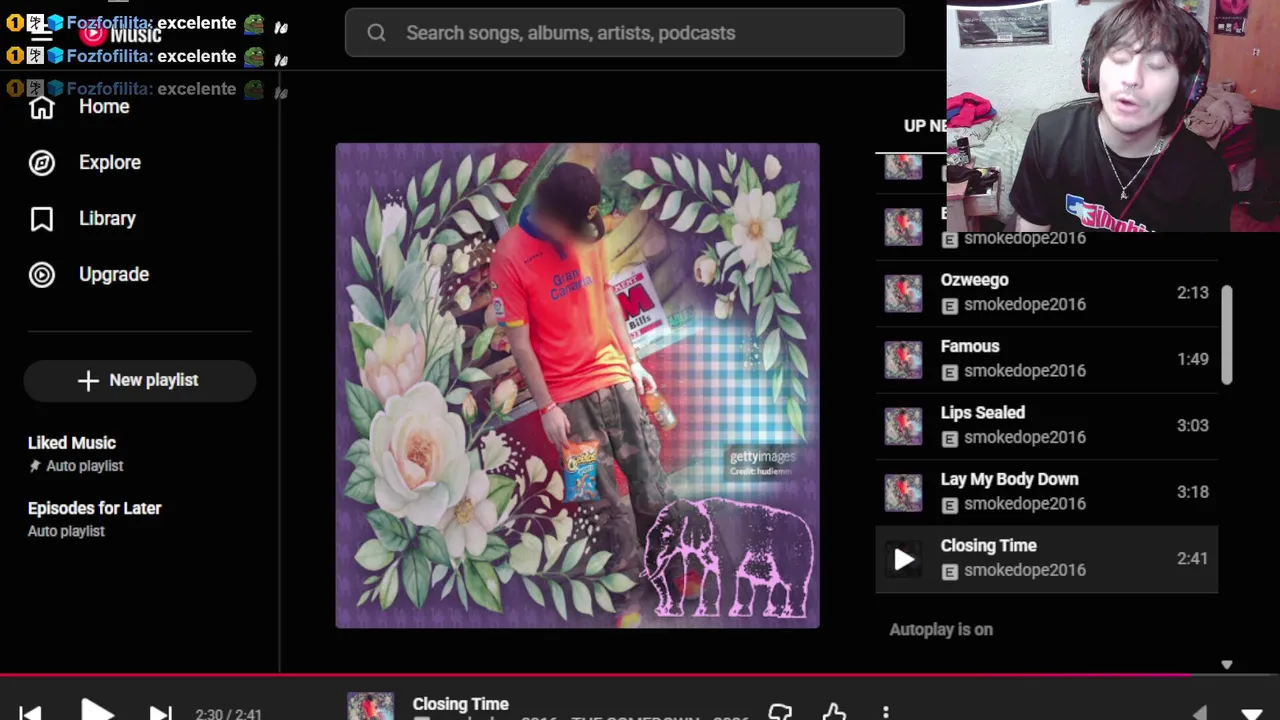The image size is (1280, 720).
Task: Like the current song
Action: (x=834, y=712)
